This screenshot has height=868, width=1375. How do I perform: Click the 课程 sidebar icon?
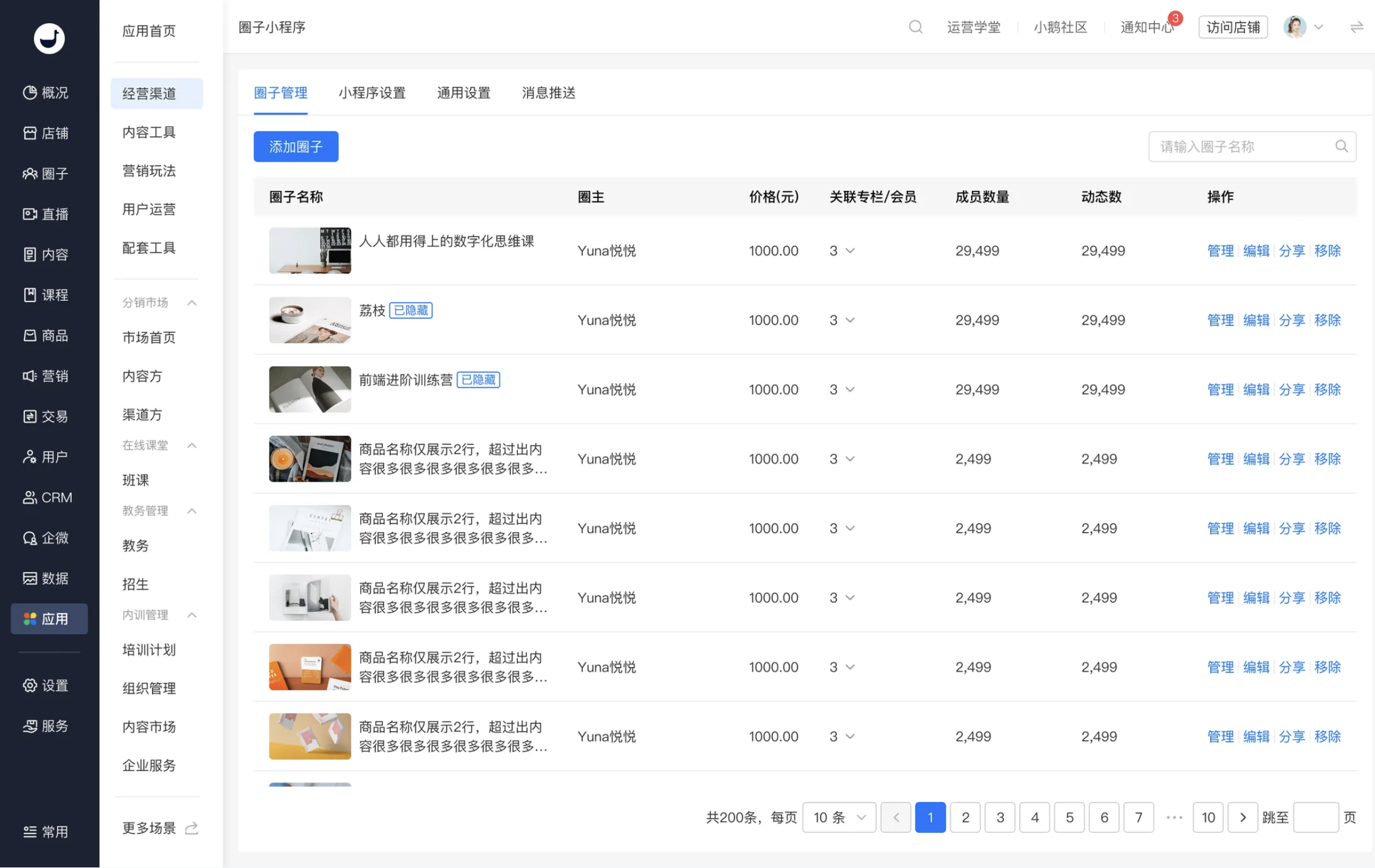pyautogui.click(x=30, y=294)
